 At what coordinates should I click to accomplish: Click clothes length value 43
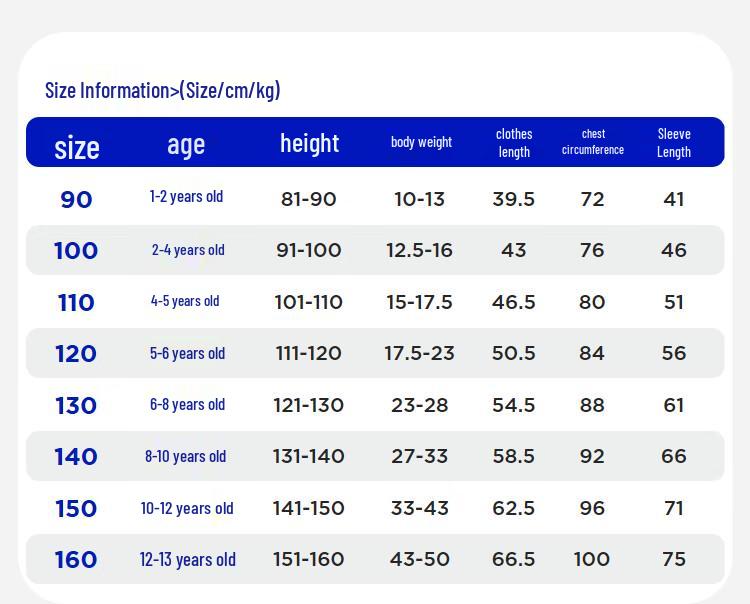pyautogui.click(x=514, y=250)
